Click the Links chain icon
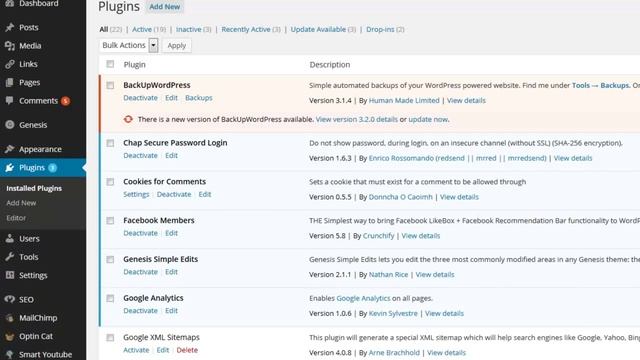The width and height of the screenshot is (640, 360). [x=10, y=64]
